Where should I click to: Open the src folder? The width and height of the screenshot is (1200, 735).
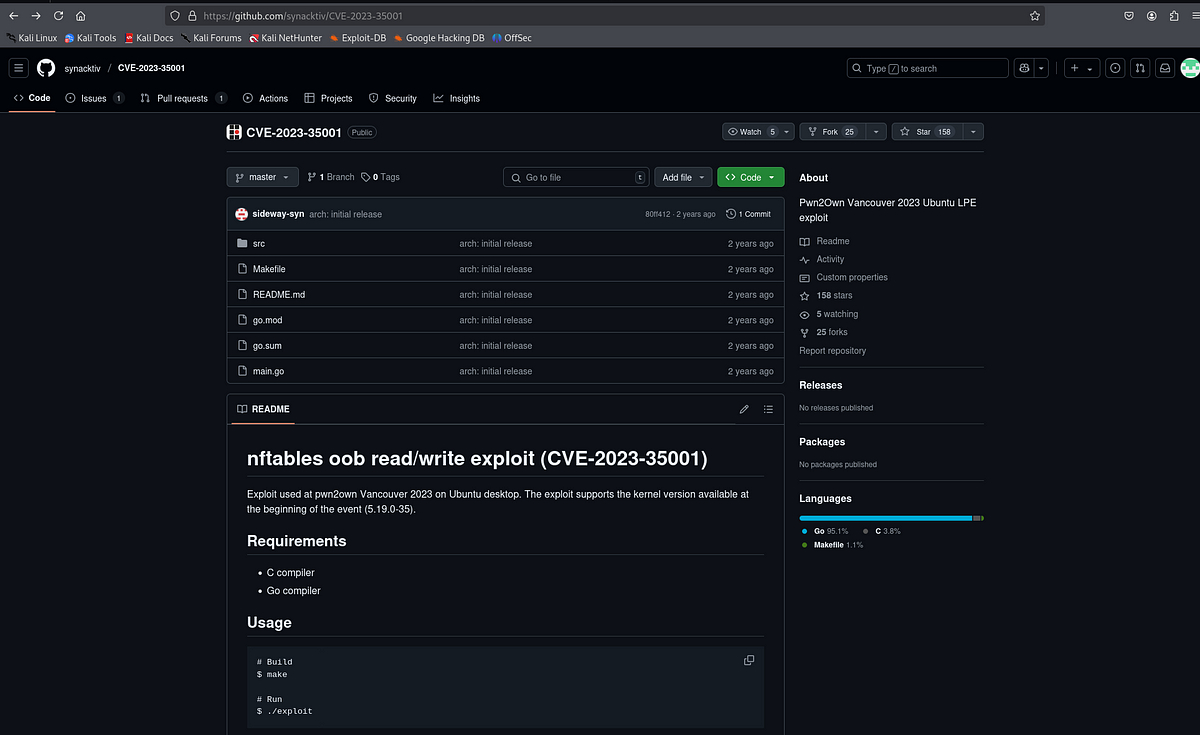259,244
